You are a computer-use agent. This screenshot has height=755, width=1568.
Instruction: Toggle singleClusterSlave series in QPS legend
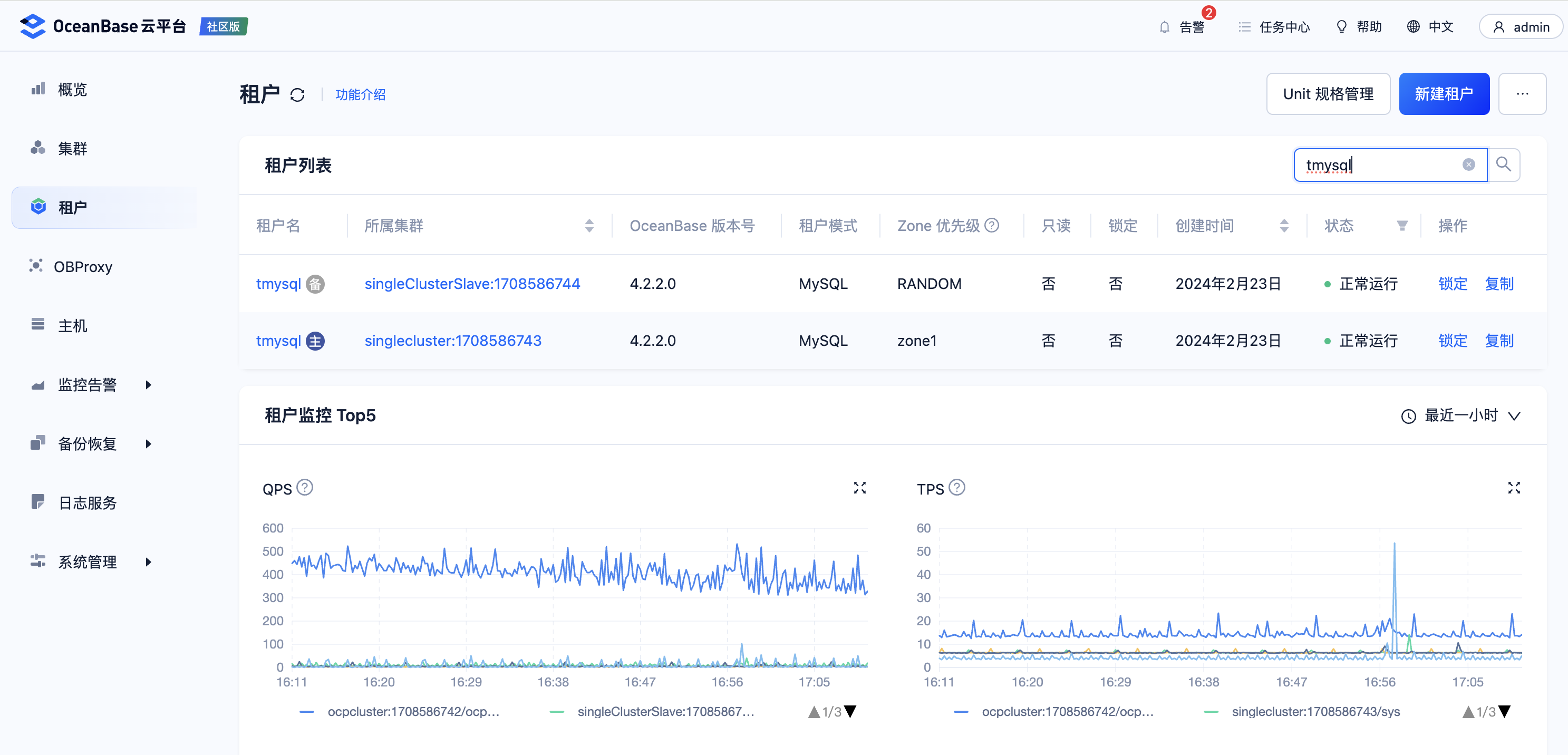[665, 711]
